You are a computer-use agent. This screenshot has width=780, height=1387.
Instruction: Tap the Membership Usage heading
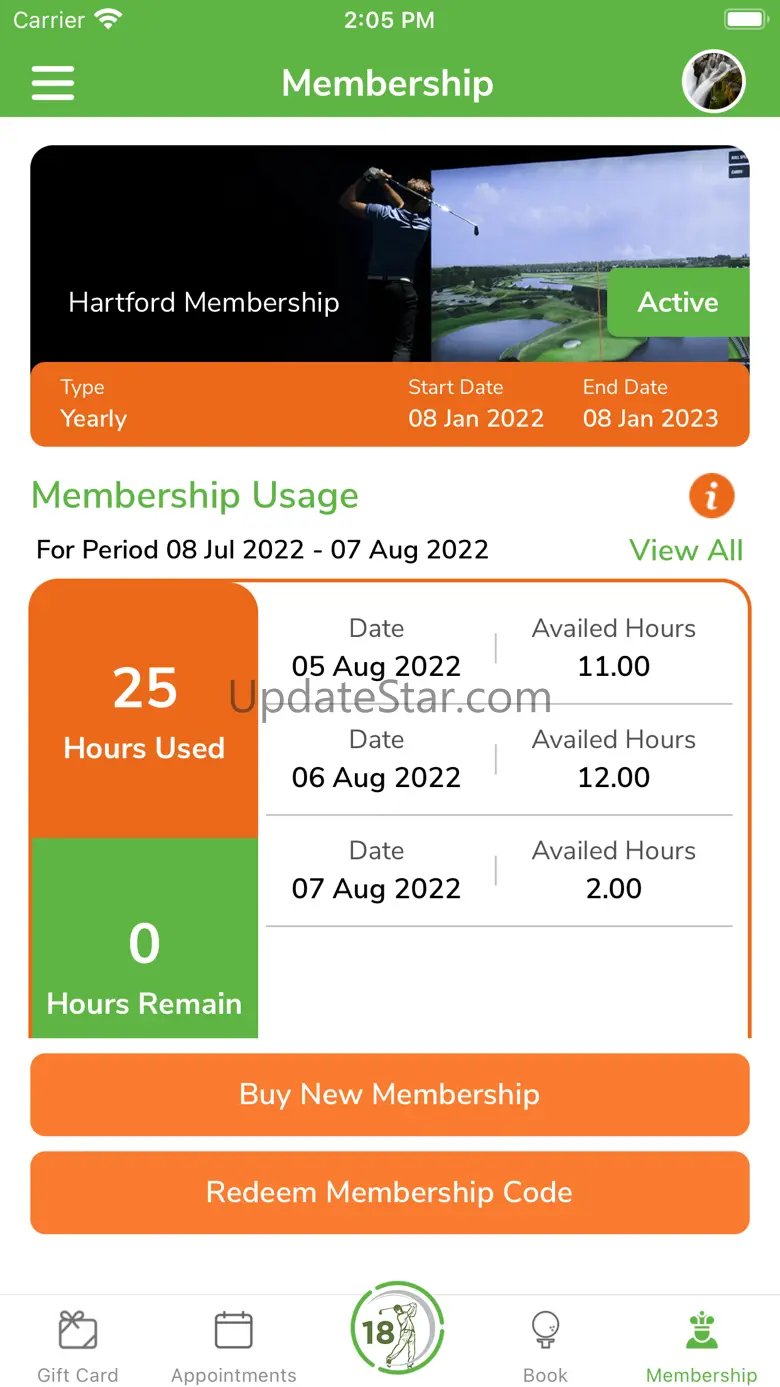click(195, 496)
